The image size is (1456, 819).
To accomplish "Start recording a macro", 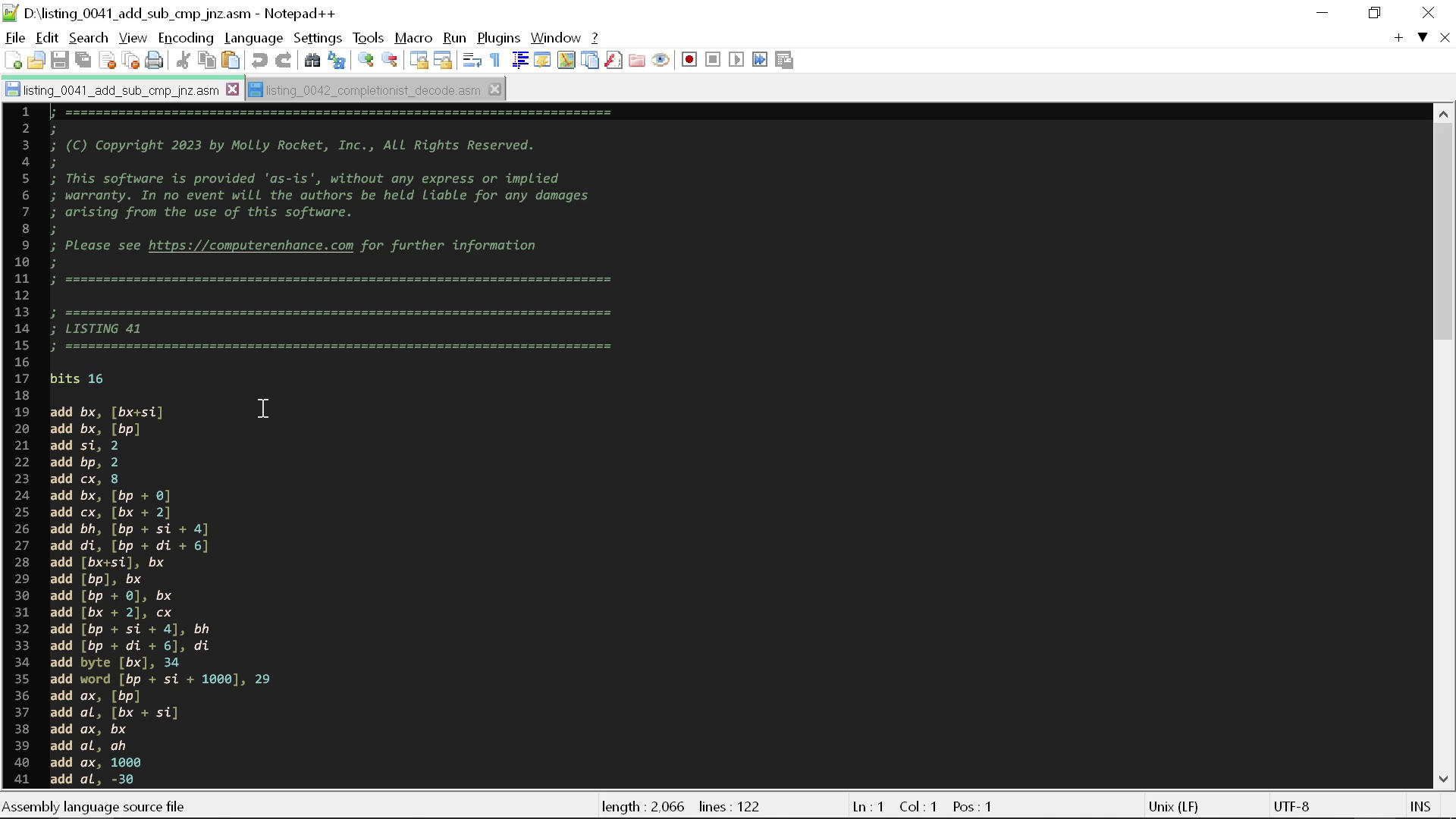I will pos(689,60).
